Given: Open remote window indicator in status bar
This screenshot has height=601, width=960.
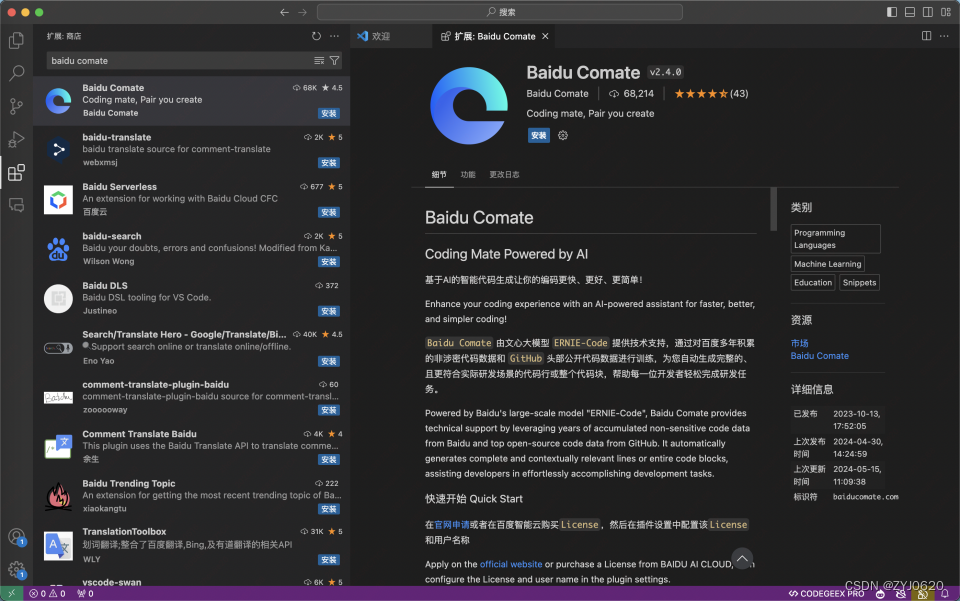Looking at the screenshot, I should 12,594.
